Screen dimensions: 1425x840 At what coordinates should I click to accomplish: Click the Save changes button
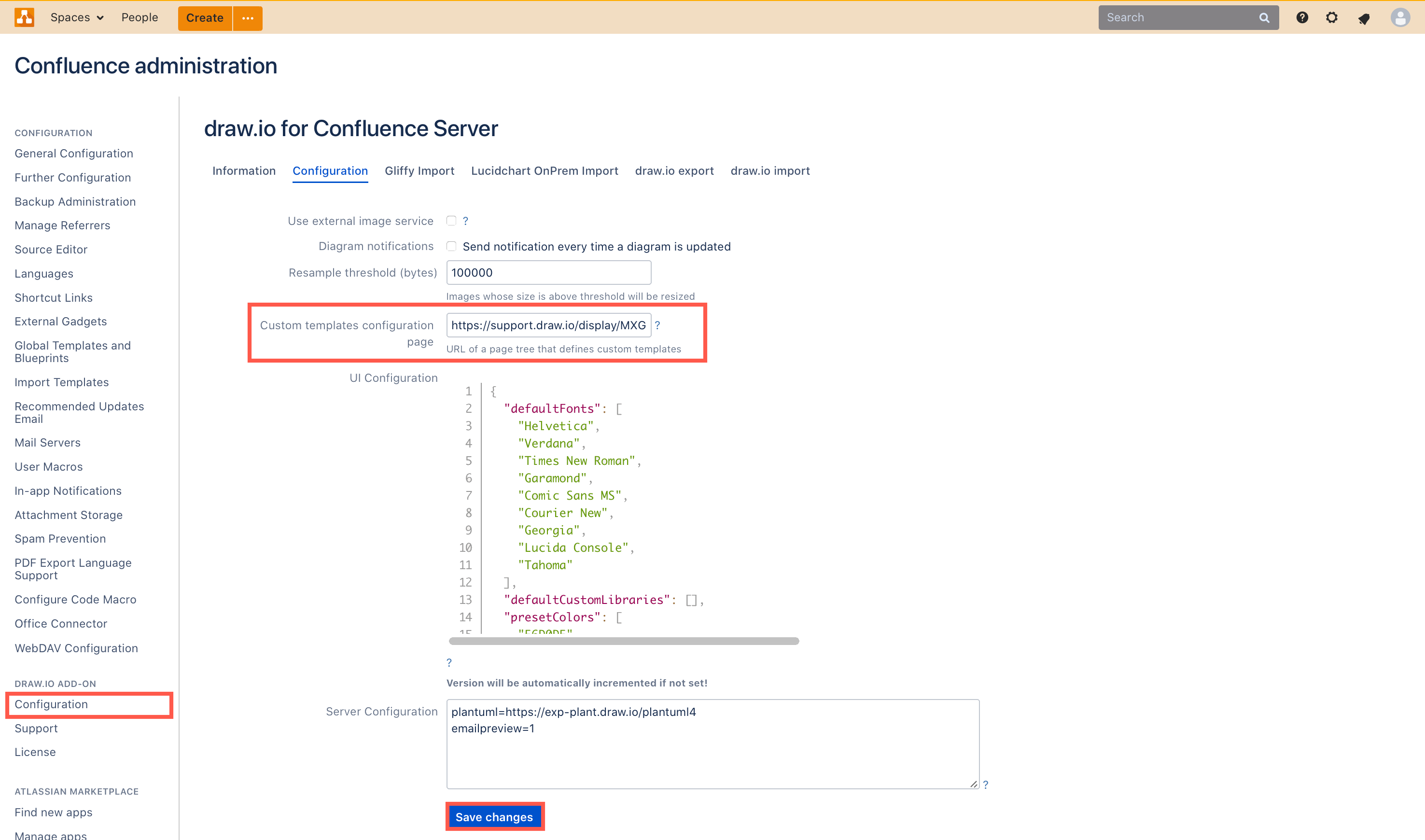[495, 817]
